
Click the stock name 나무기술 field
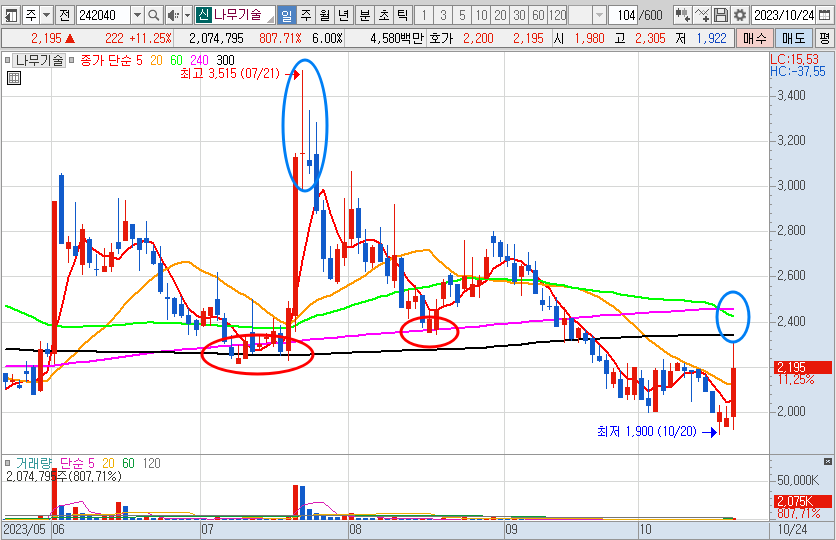pyautogui.click(x=243, y=15)
